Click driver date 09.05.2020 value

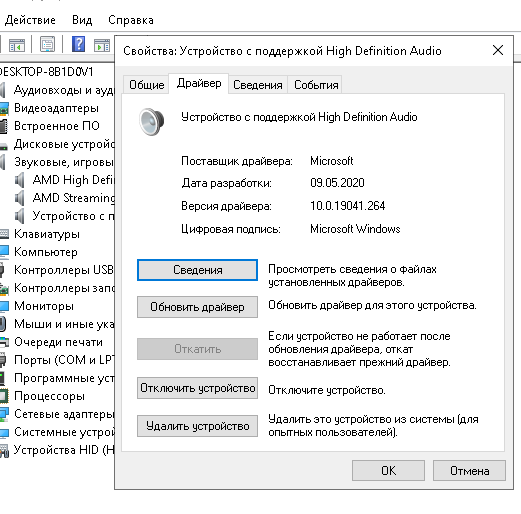point(337,183)
